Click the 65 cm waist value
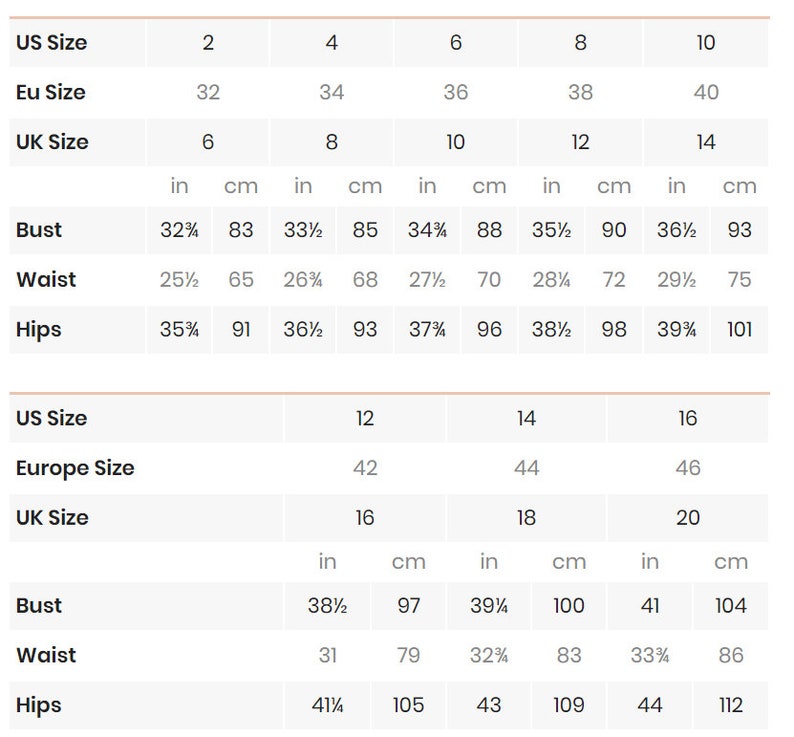This screenshot has width=794, height=737. pos(241,280)
